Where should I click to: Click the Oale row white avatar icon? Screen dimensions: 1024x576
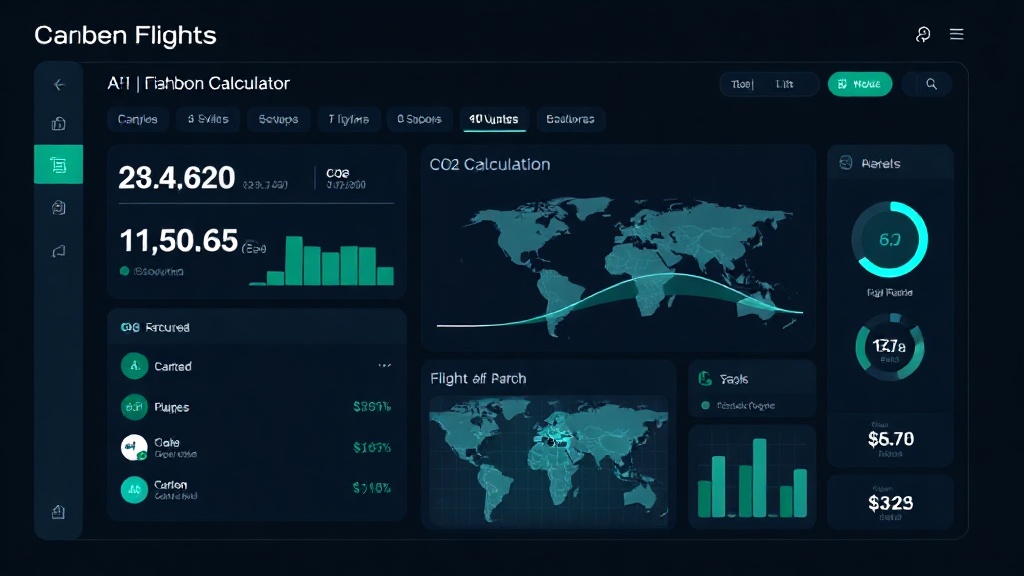(135, 447)
